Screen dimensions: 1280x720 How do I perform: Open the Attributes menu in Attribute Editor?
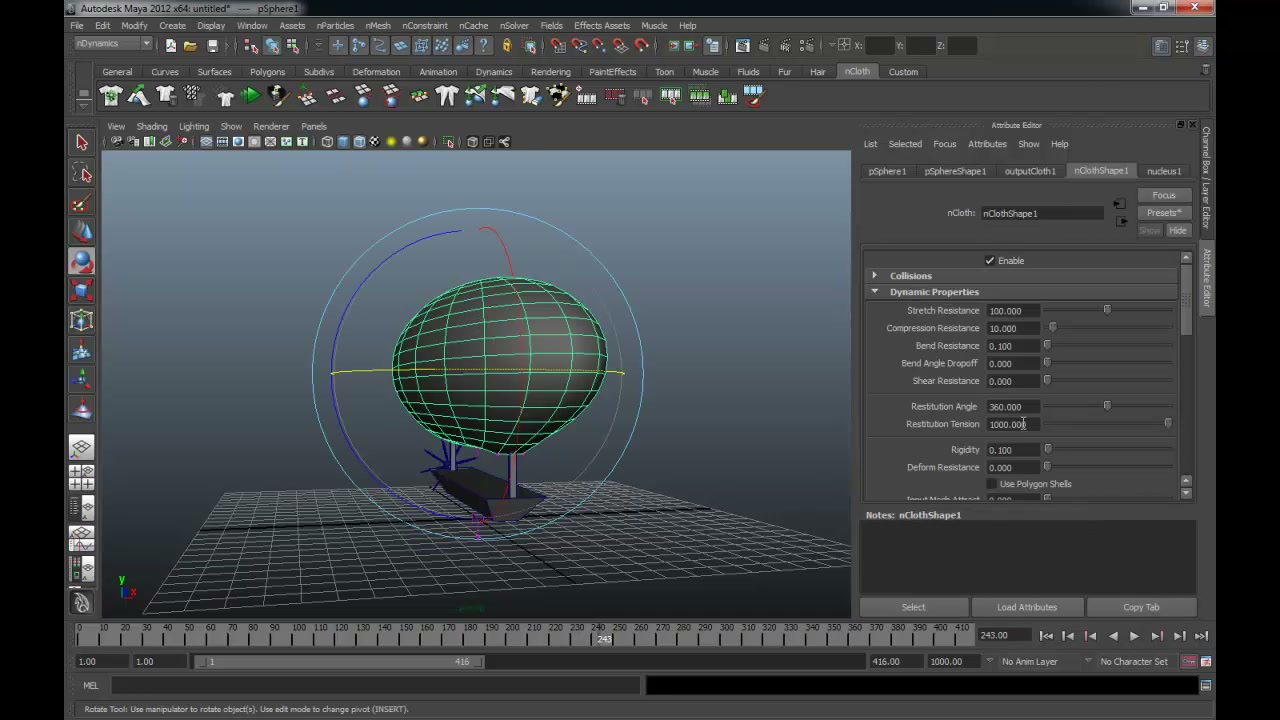pos(987,144)
